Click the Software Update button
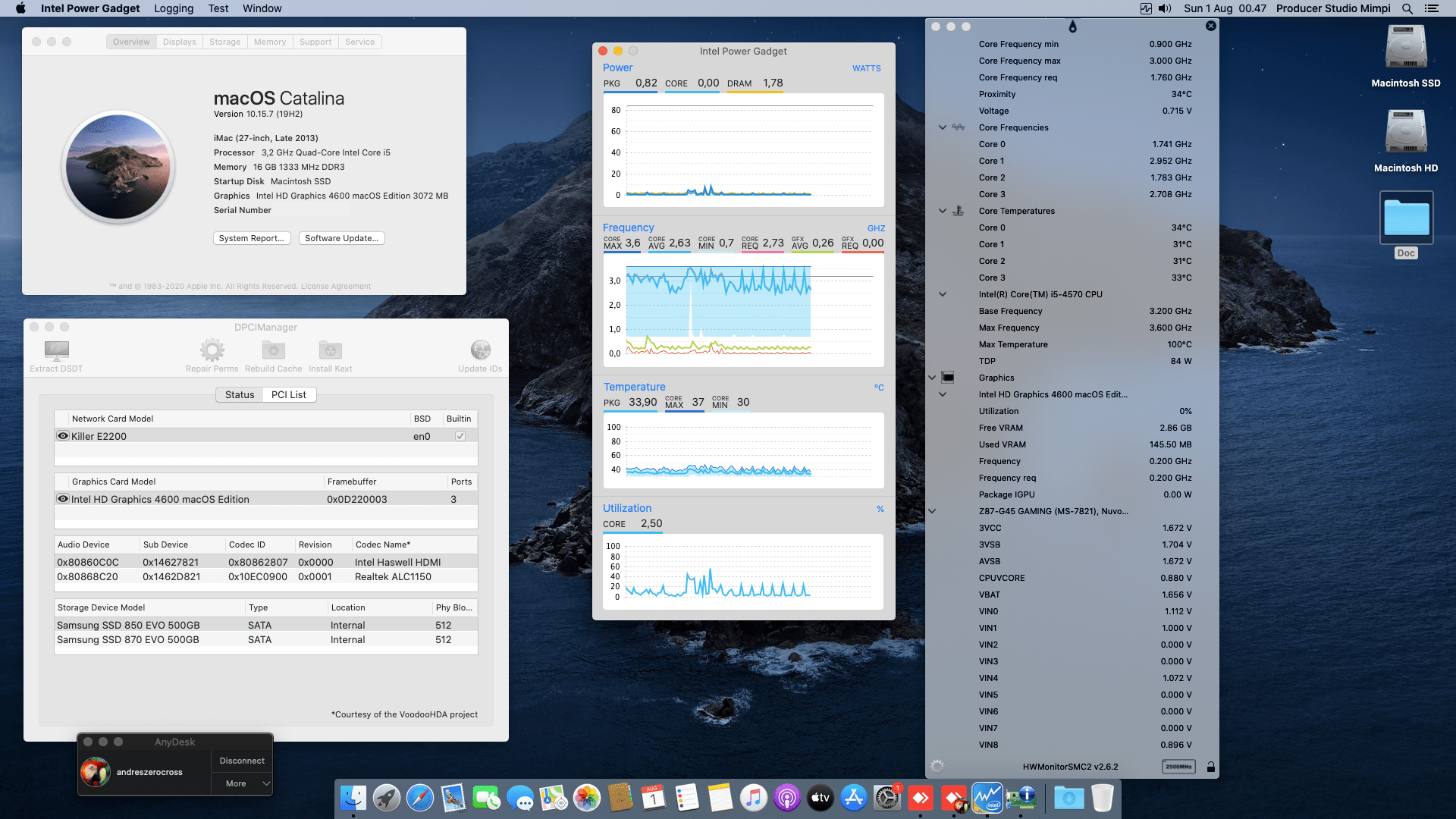Image resolution: width=1456 pixels, height=819 pixels. pos(342,238)
